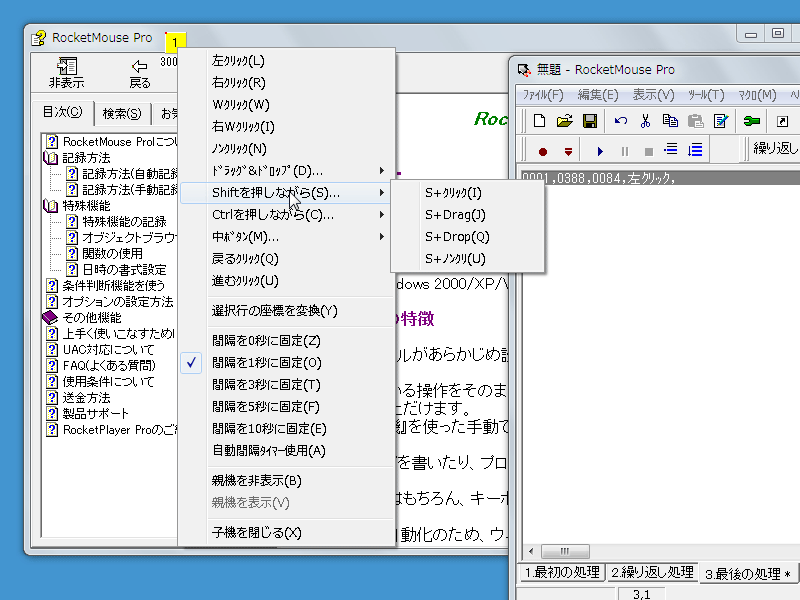Click the Edit note pencil icon
The width and height of the screenshot is (800, 600).
click(x=721, y=121)
